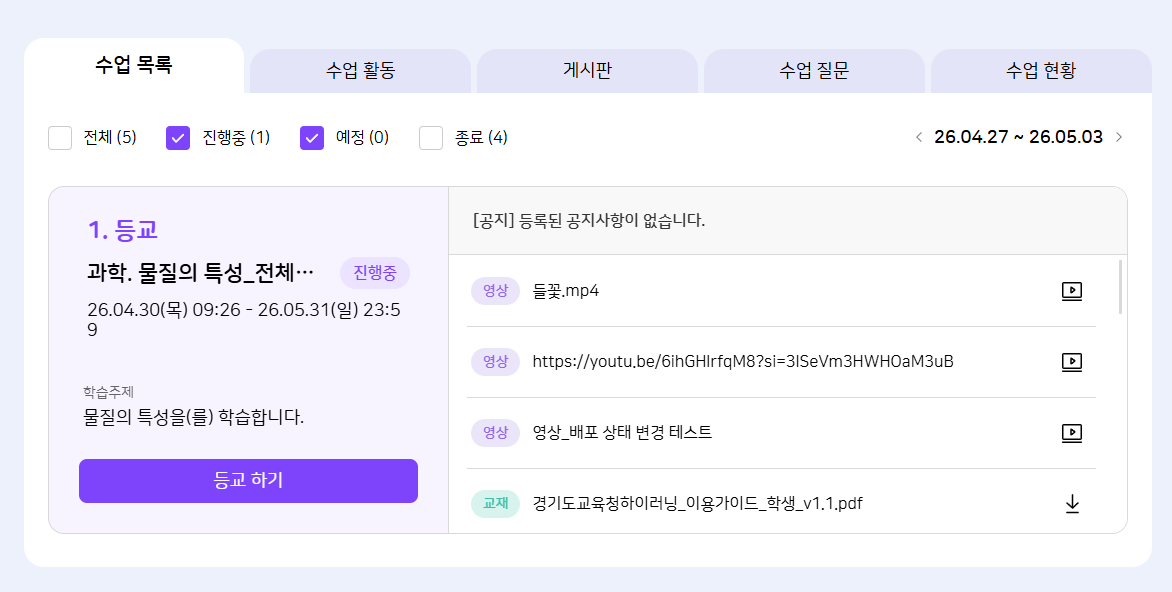Image resolution: width=1172 pixels, height=592 pixels.
Task: Uncheck the 진행중 (1) filter
Action: 178,138
